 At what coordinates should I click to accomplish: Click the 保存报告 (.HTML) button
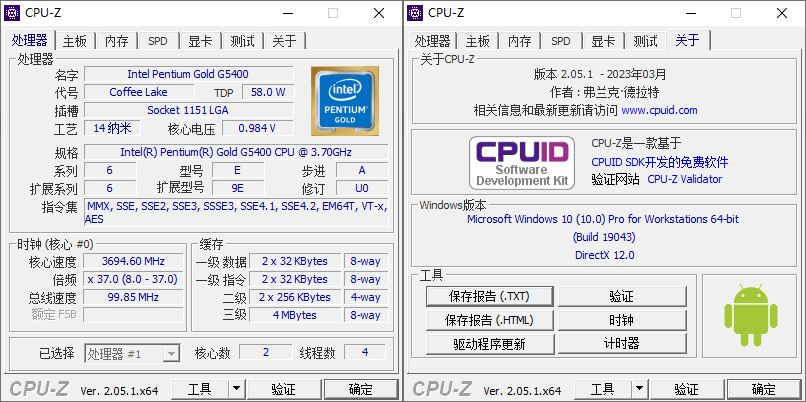489,320
